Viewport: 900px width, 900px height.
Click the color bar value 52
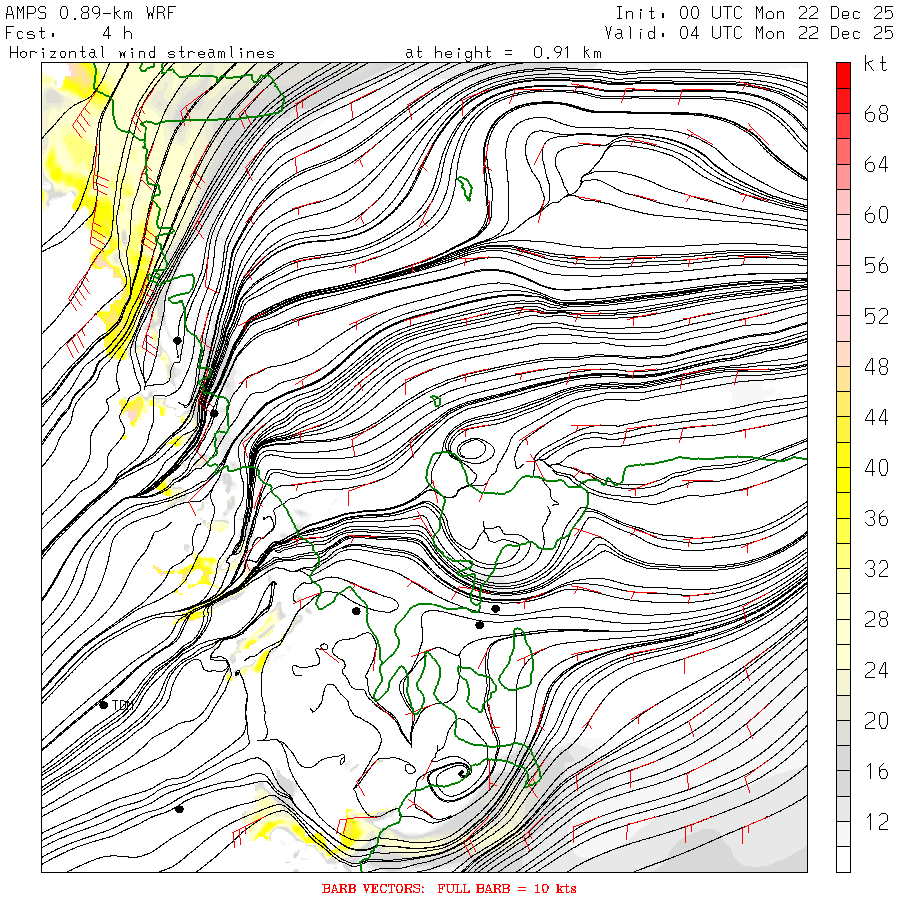pos(876,316)
